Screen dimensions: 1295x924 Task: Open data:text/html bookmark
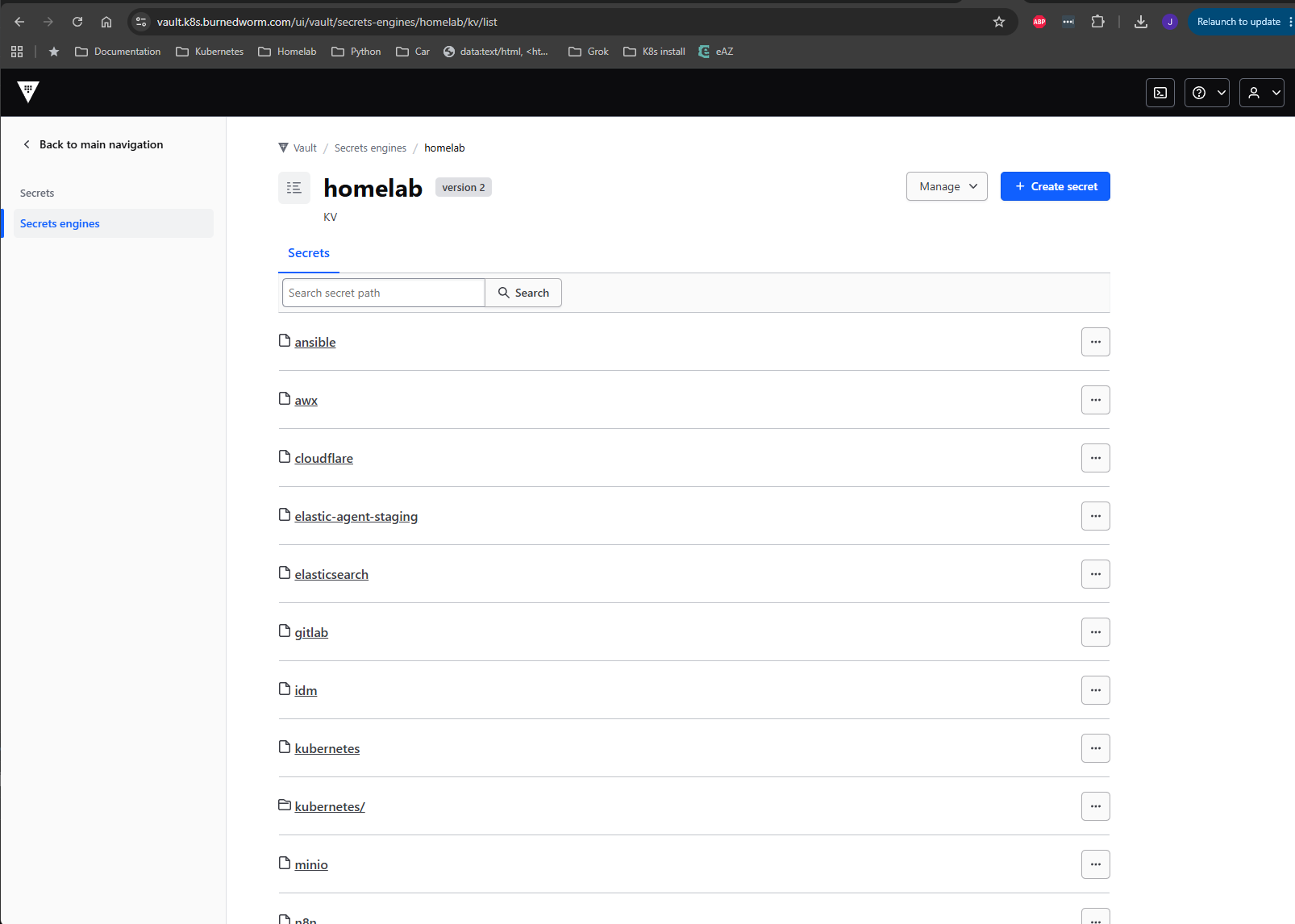tap(496, 52)
